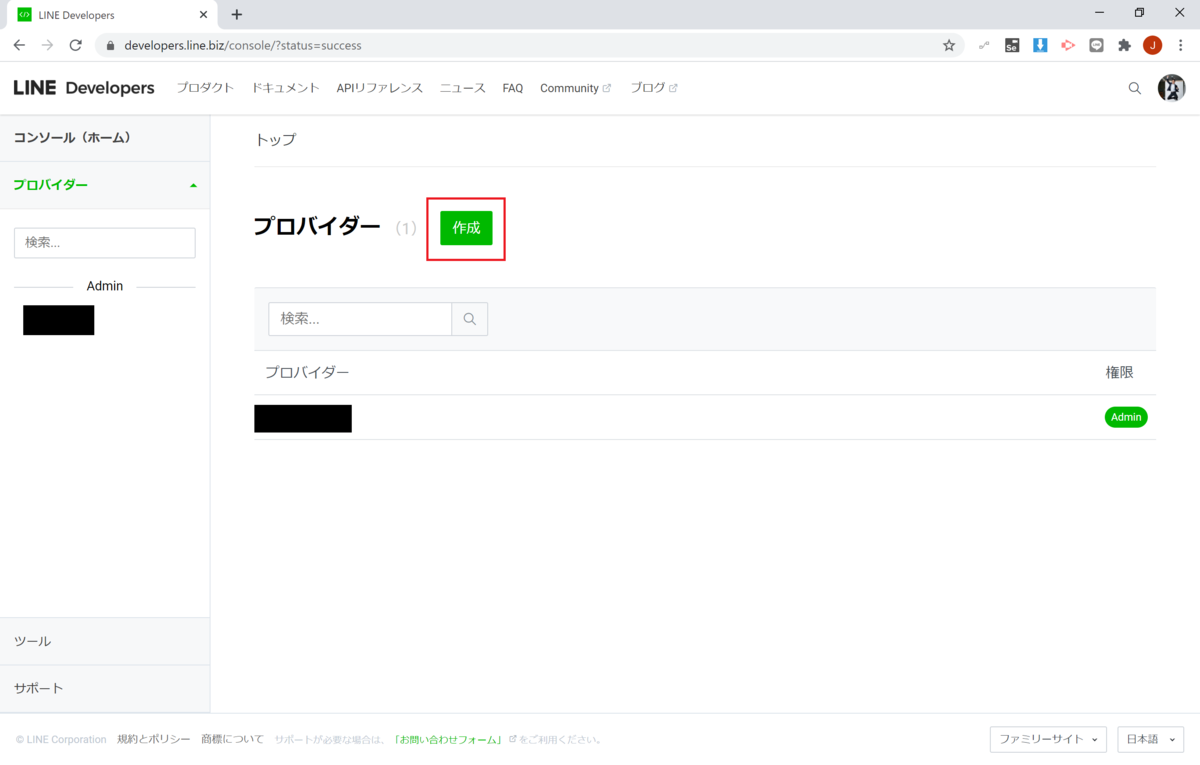Navigate to the FAQ menu item
This screenshot has width=1200, height=765.
click(512, 88)
